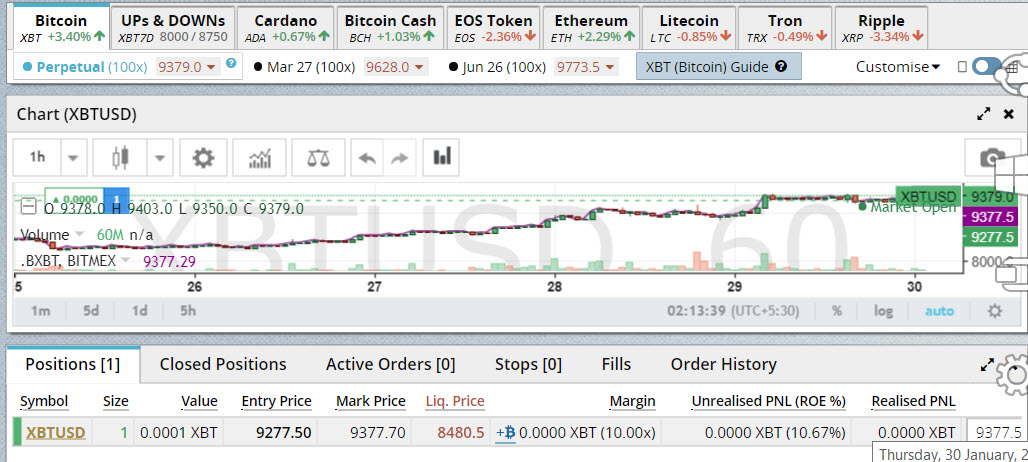Open the Indicators chart icon

[260, 158]
